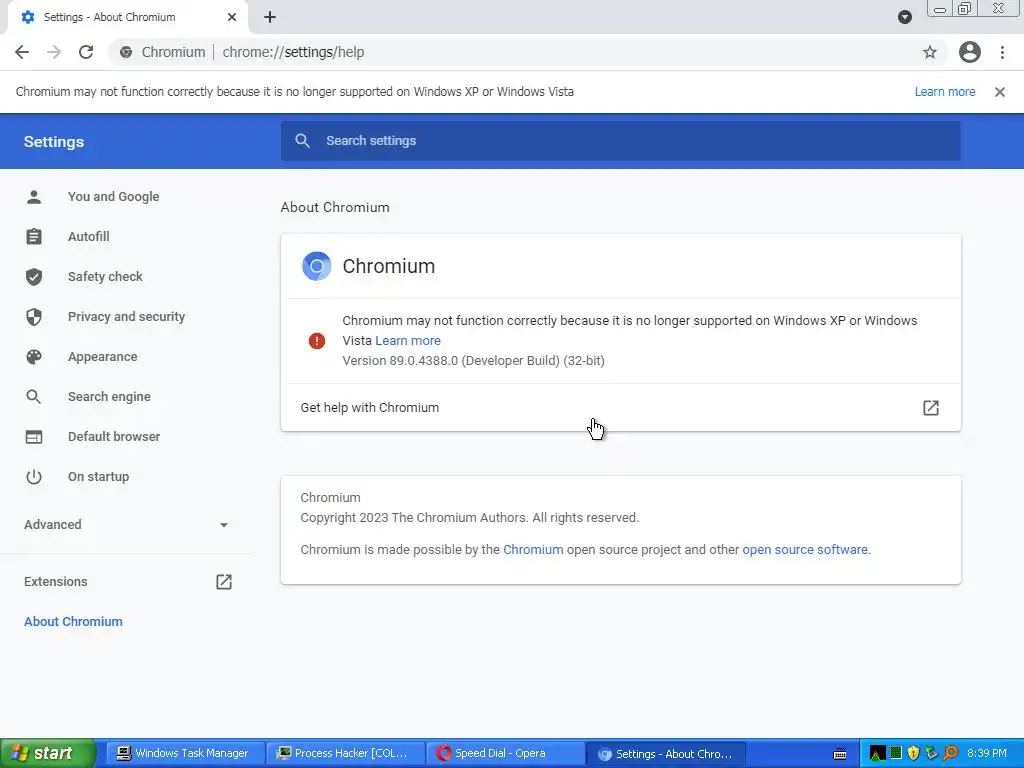Open On startup settings
The width and height of the screenshot is (1024, 768).
[x=99, y=477]
